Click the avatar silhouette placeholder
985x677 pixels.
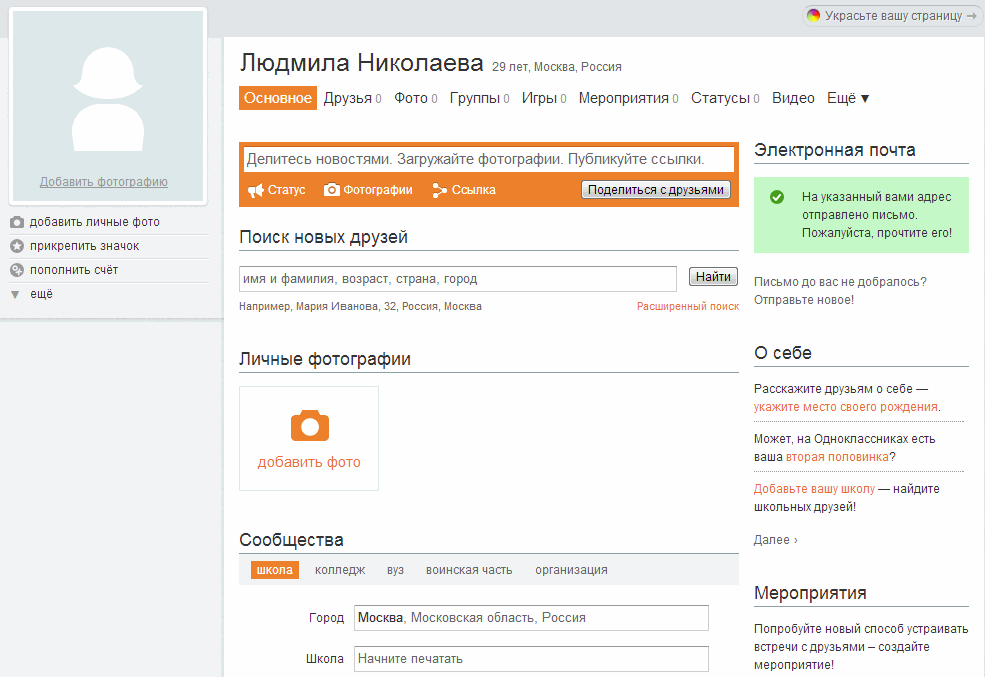pyautogui.click(x=106, y=100)
